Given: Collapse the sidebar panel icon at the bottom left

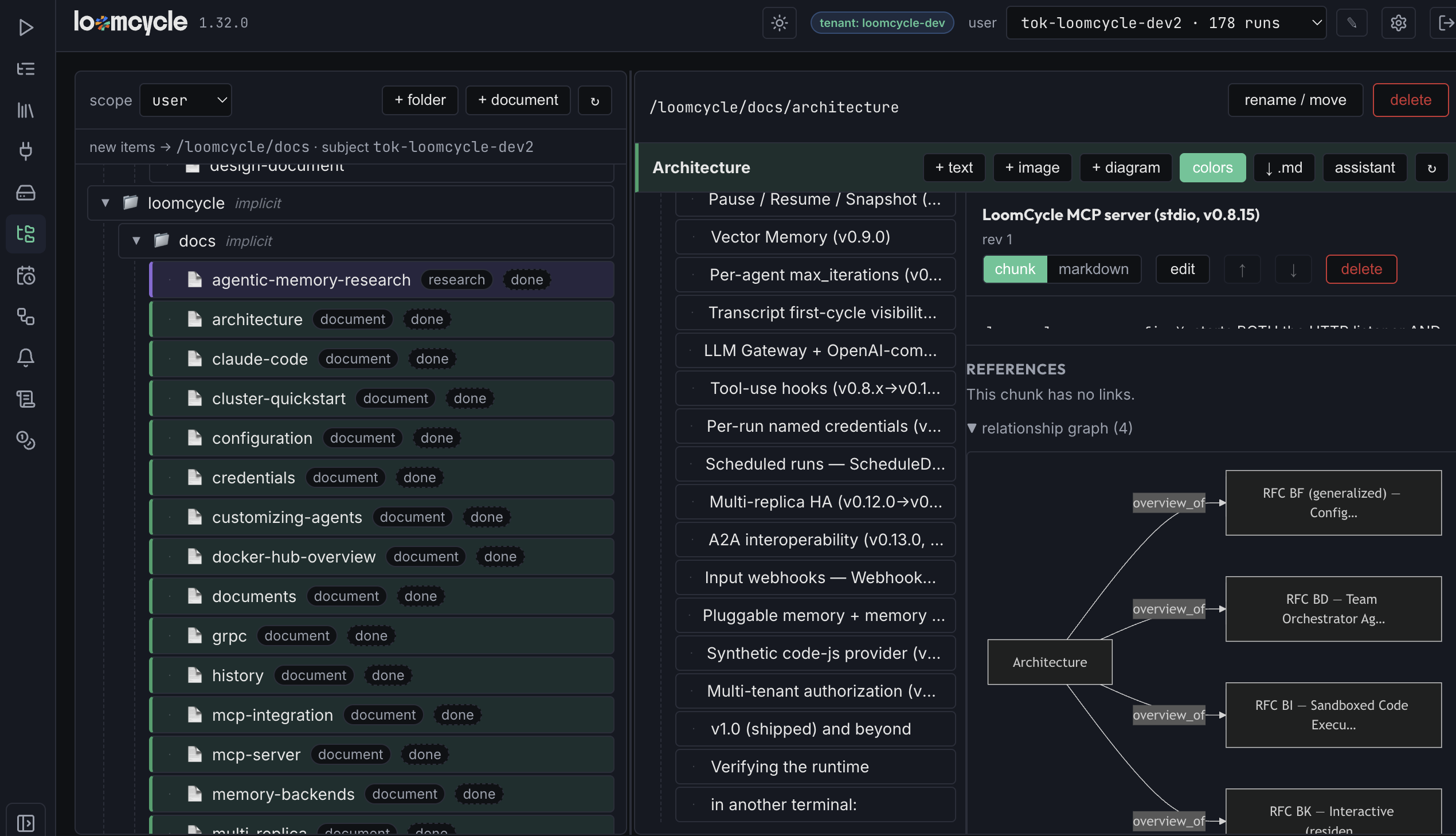Looking at the screenshot, I should [26, 823].
